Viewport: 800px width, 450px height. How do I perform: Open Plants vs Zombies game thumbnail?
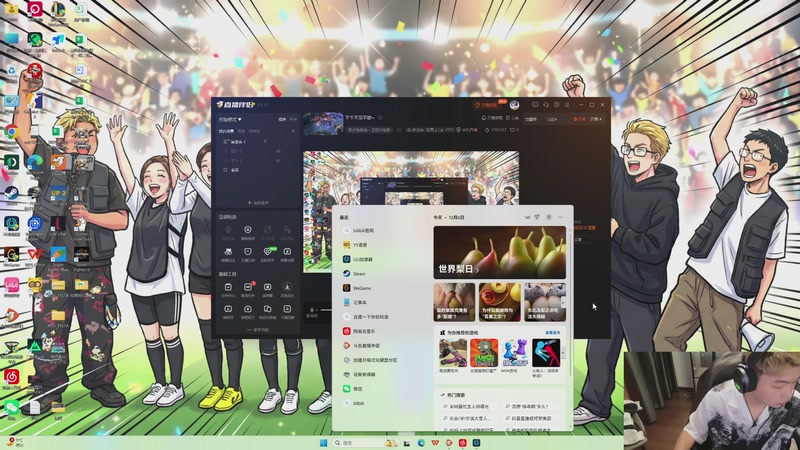484,353
